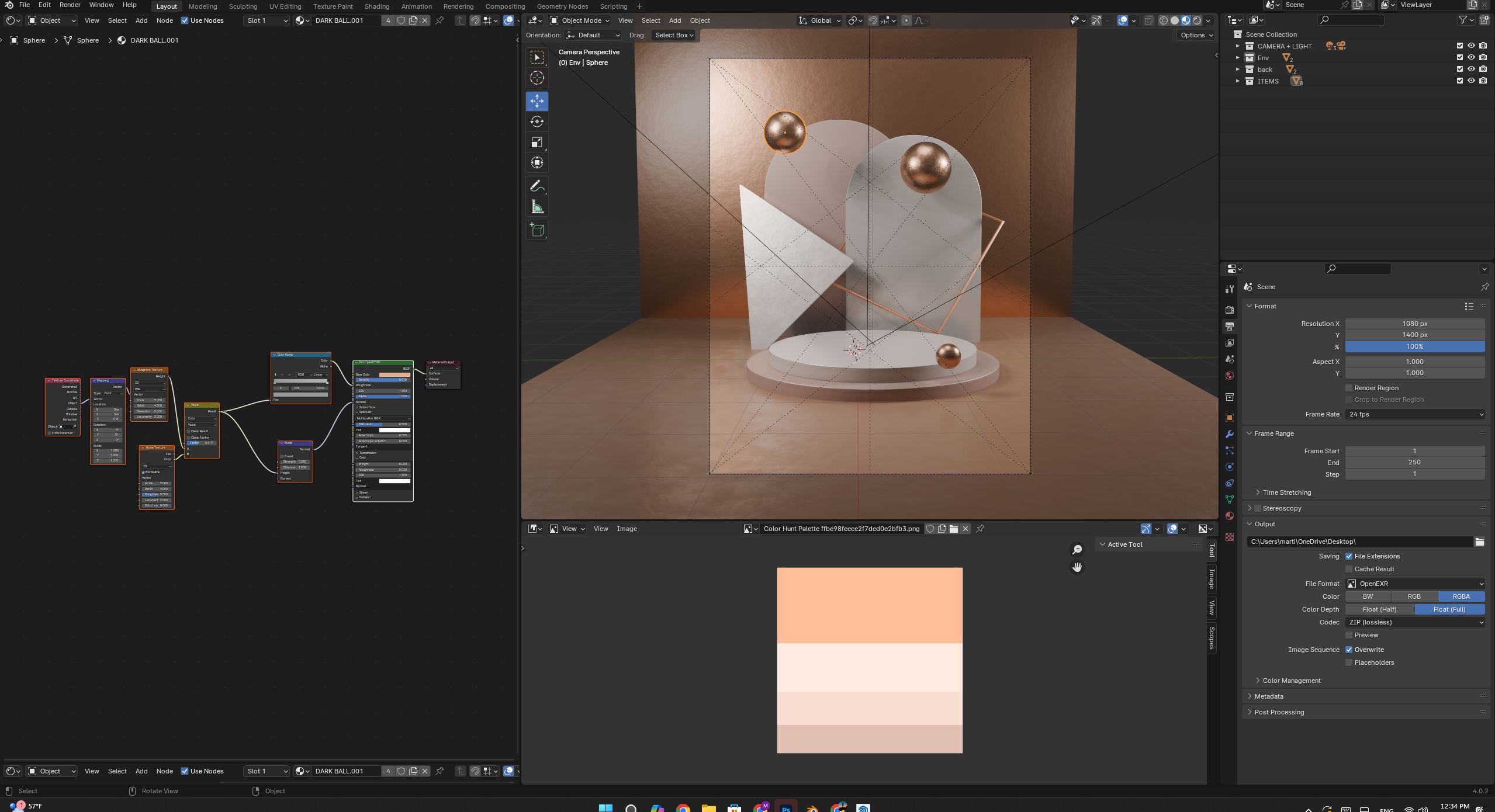
Task: Open the Object properties tab
Action: (x=1230, y=418)
